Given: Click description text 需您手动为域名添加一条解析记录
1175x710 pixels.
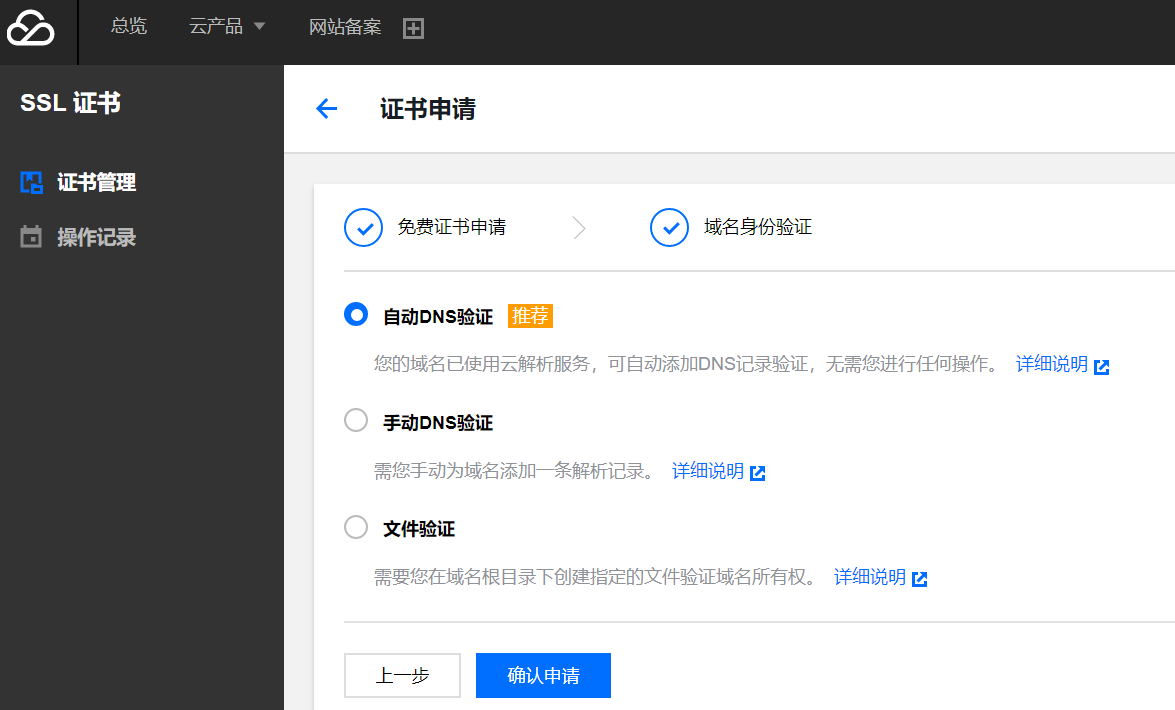Looking at the screenshot, I should (x=514, y=471).
